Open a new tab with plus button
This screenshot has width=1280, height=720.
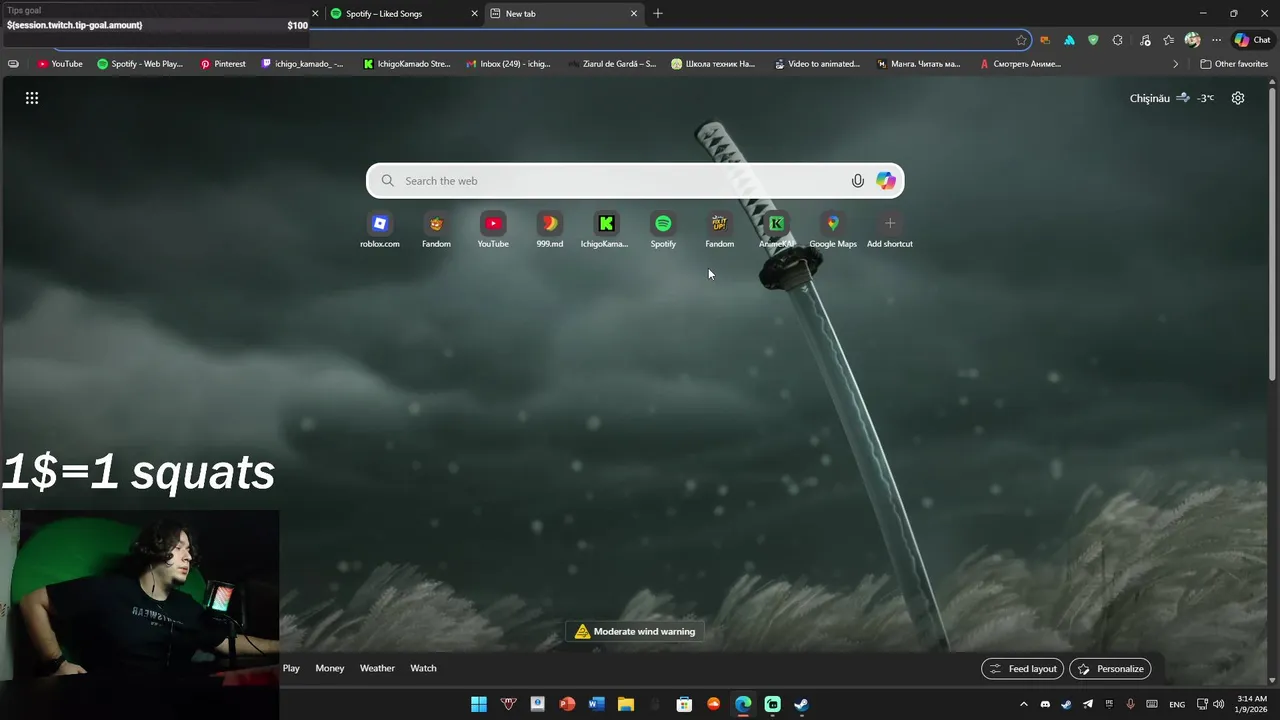(658, 14)
